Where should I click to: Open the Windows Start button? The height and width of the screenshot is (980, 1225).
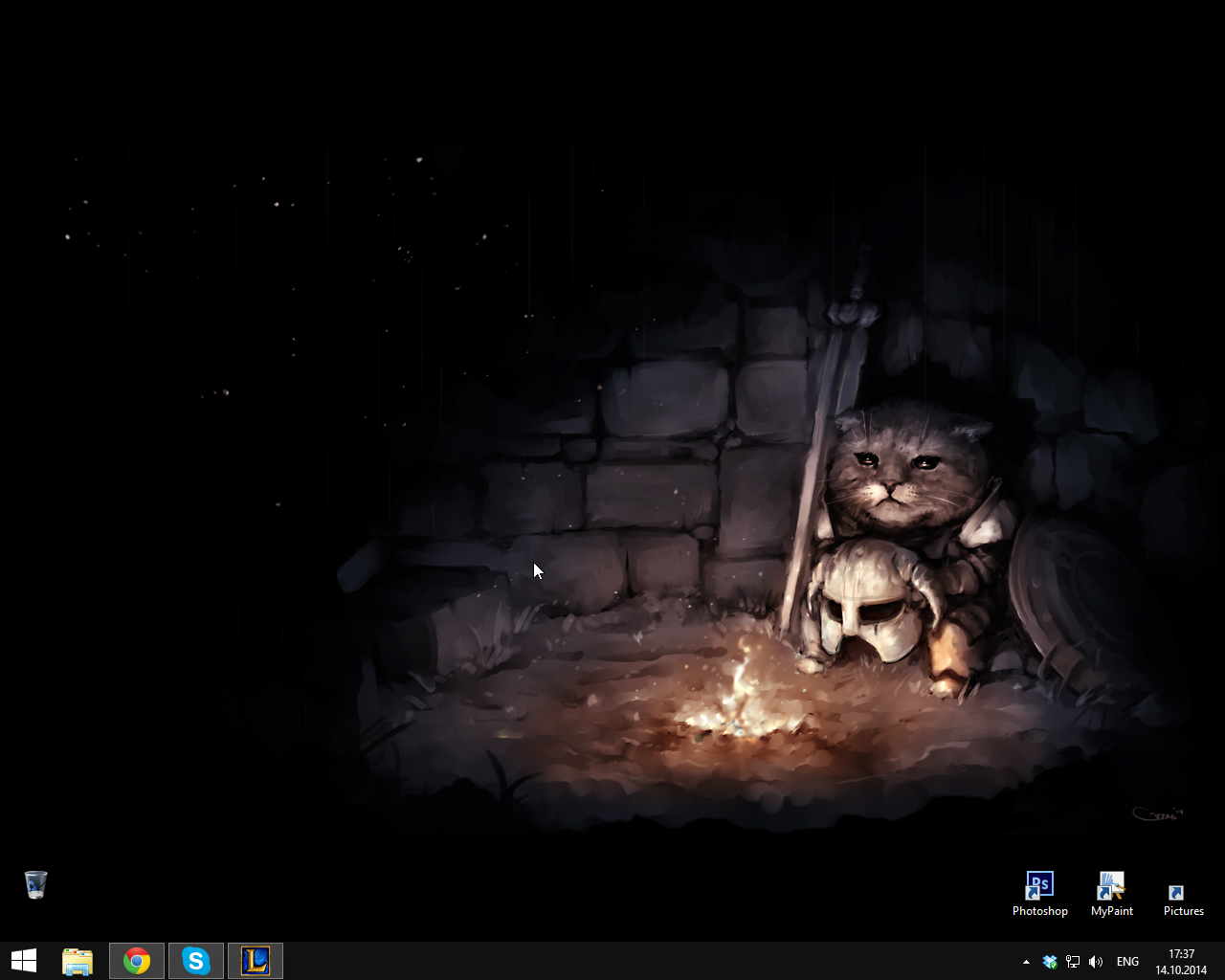[x=24, y=961]
